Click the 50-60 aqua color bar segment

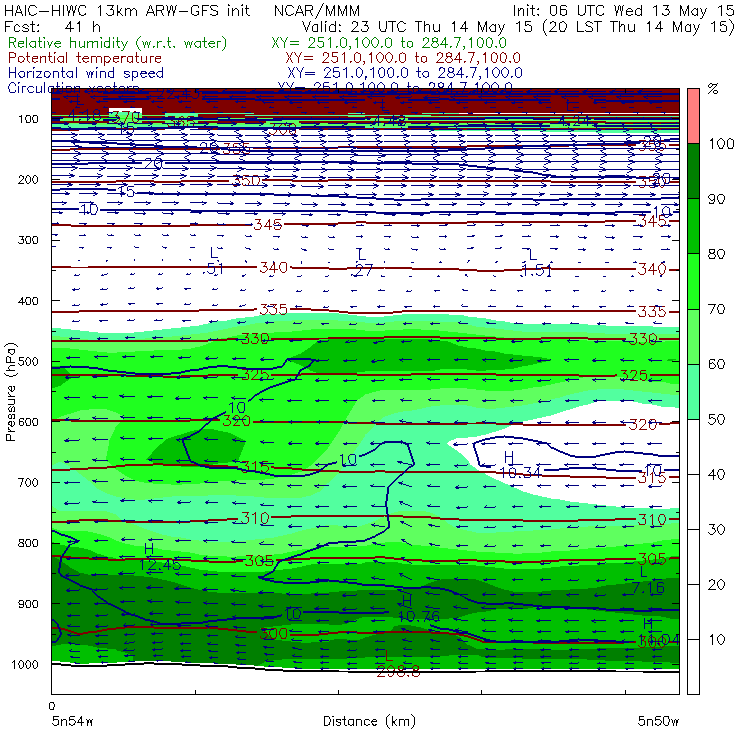693,392
